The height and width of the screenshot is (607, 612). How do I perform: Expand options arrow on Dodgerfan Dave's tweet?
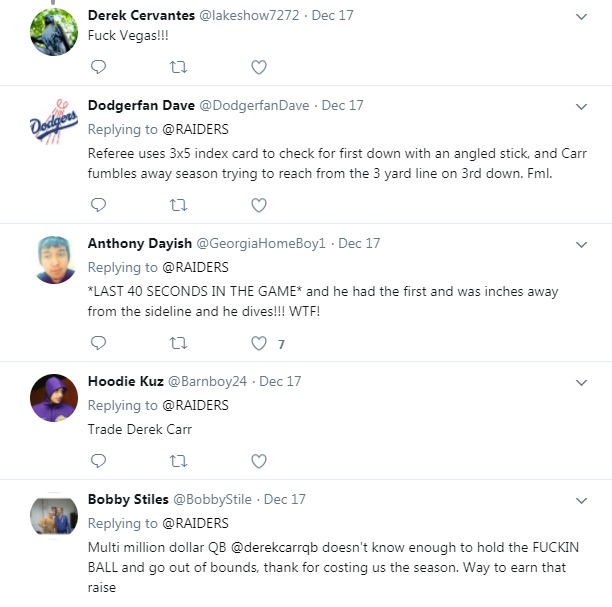582,106
